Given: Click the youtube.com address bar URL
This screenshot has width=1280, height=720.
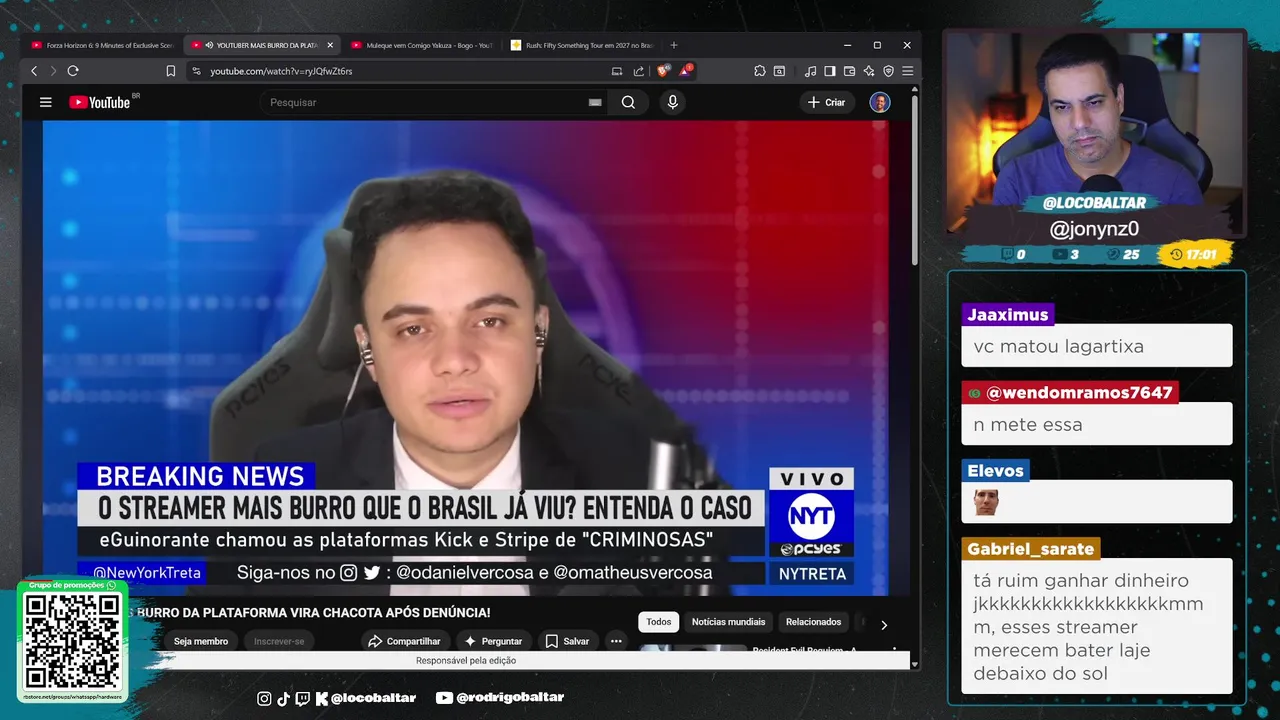Looking at the screenshot, I should (x=281, y=71).
